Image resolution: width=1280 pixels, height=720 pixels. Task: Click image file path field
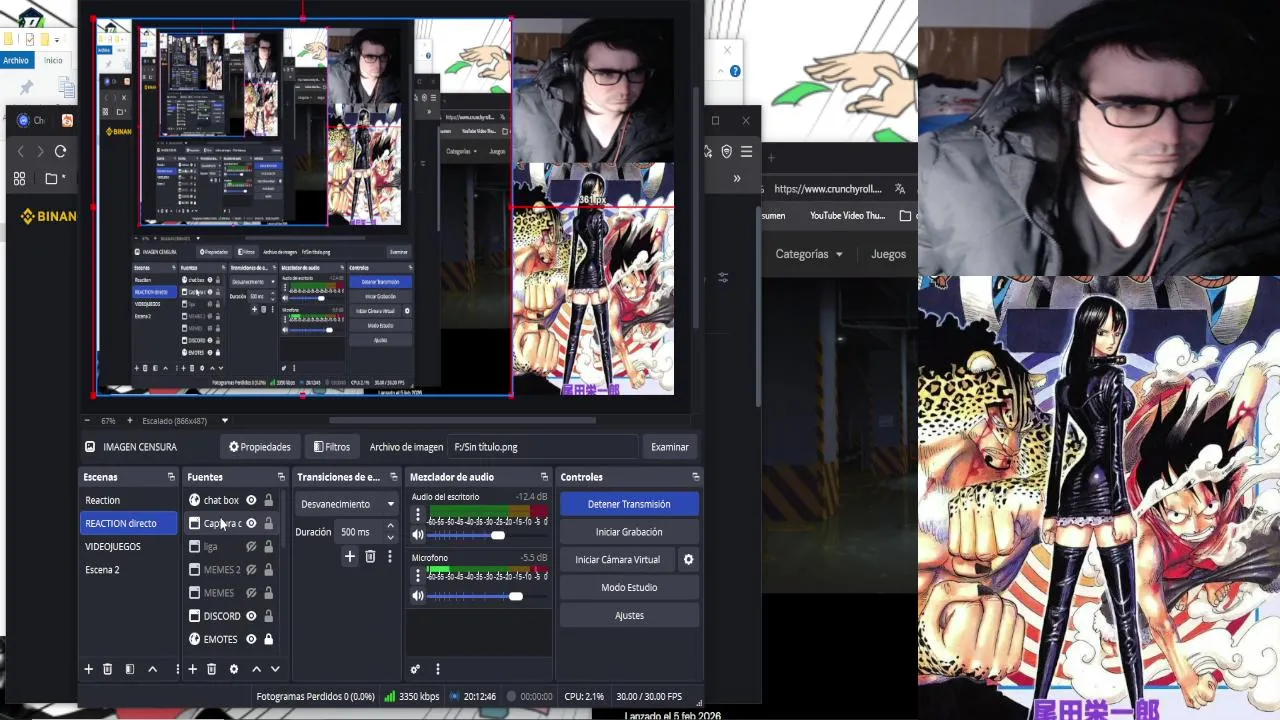pos(544,447)
